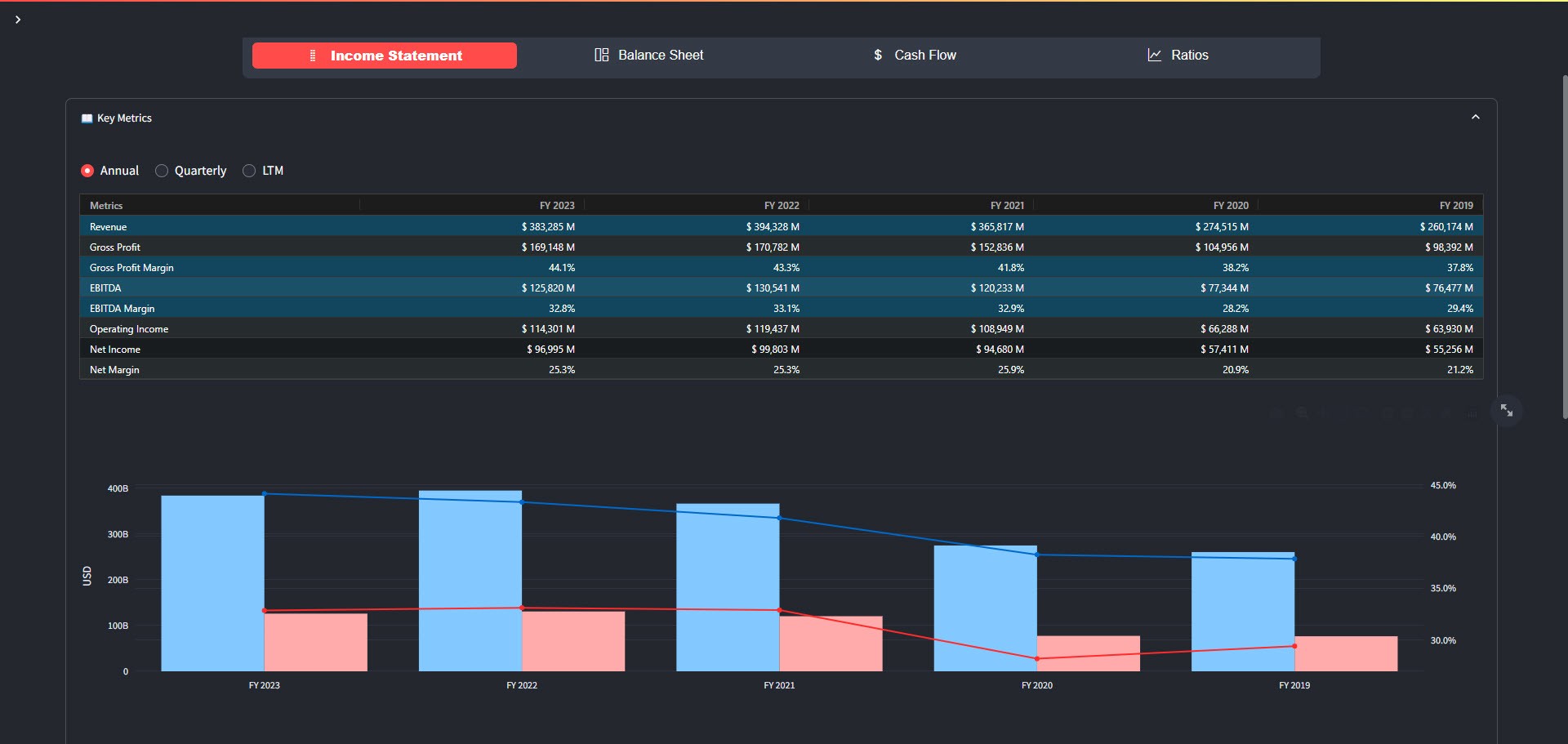
Task: Click the $ 55,256 M net income cell
Action: (x=1449, y=350)
